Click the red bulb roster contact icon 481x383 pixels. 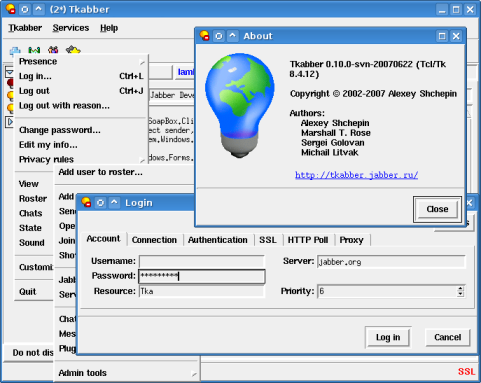click(10, 83)
